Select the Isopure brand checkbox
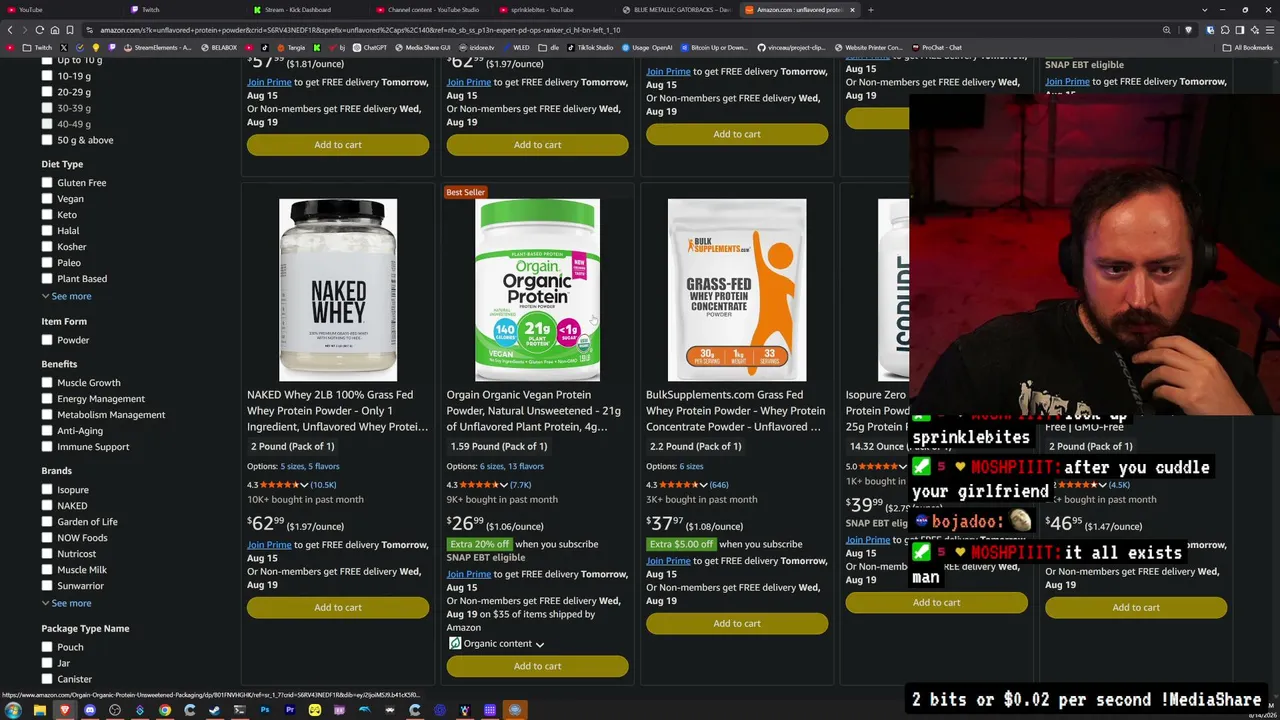Screen dimensions: 1280x720 47,490
